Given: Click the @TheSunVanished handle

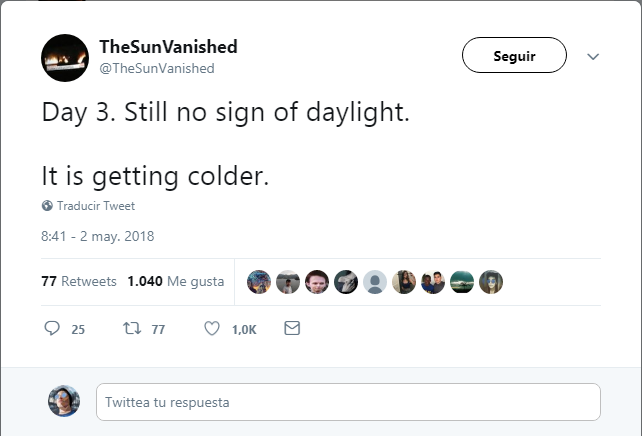Looking at the screenshot, I should tap(156, 68).
